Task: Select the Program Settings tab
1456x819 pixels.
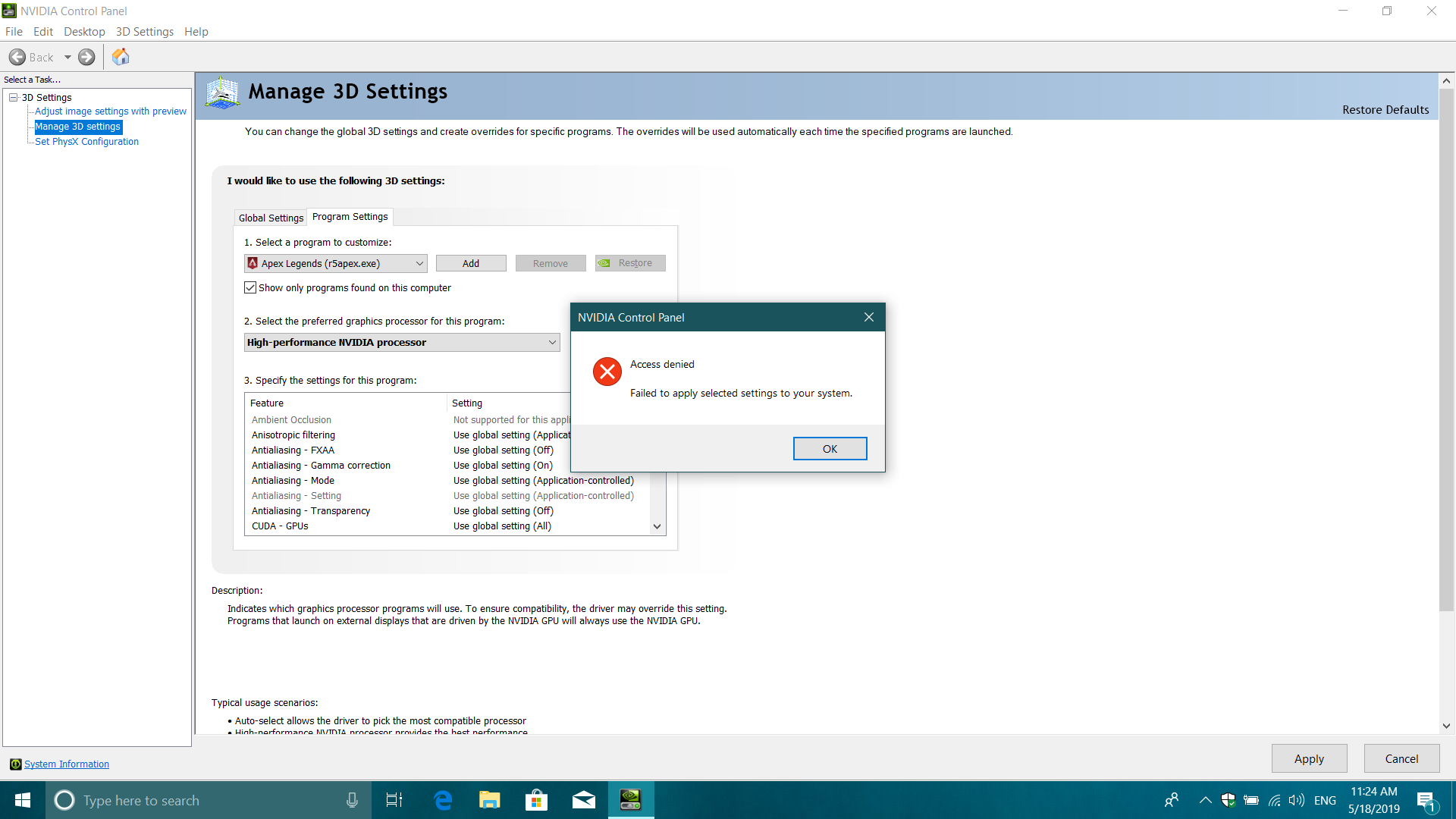Action: click(350, 217)
